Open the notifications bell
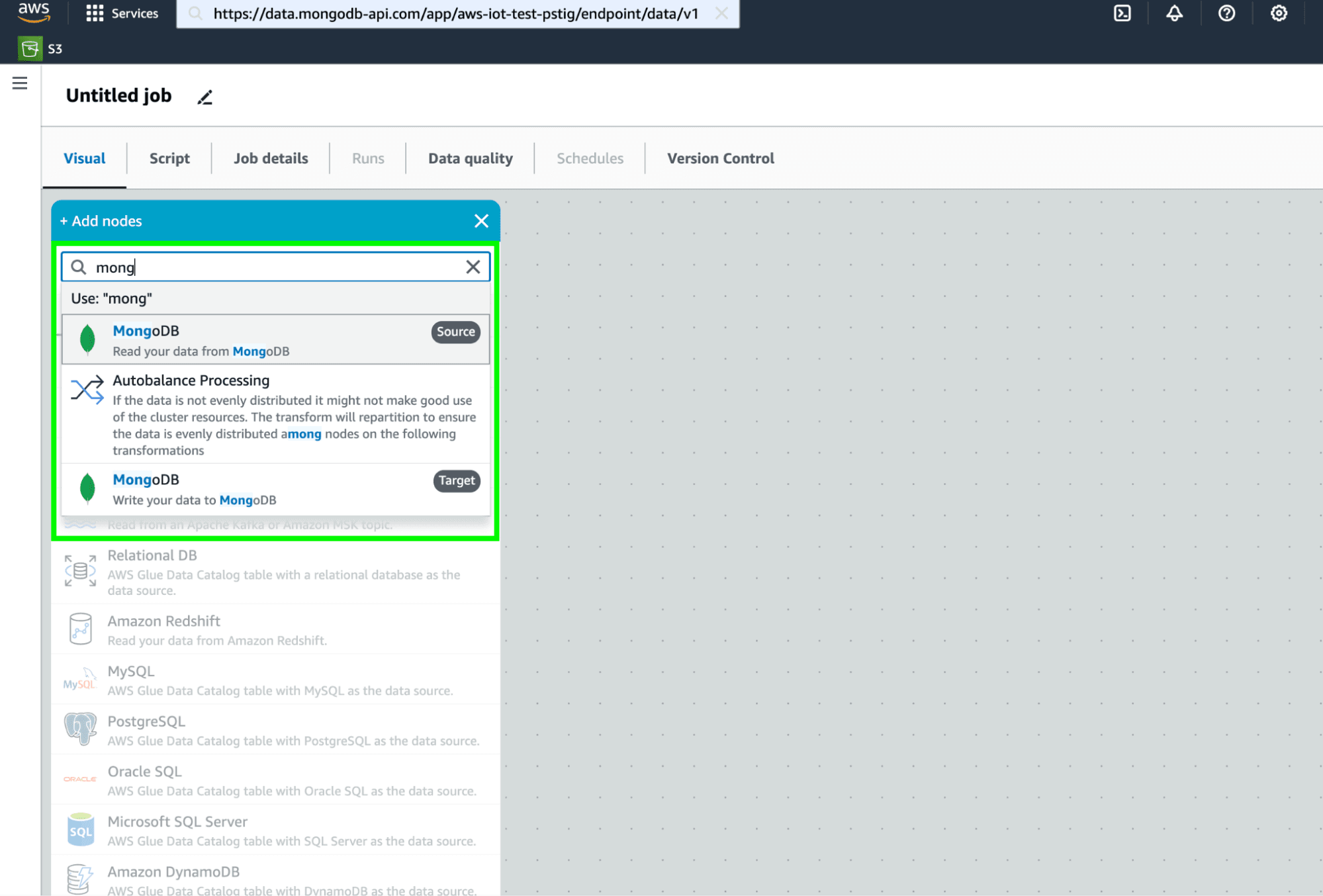The height and width of the screenshot is (896, 1323). click(1174, 13)
